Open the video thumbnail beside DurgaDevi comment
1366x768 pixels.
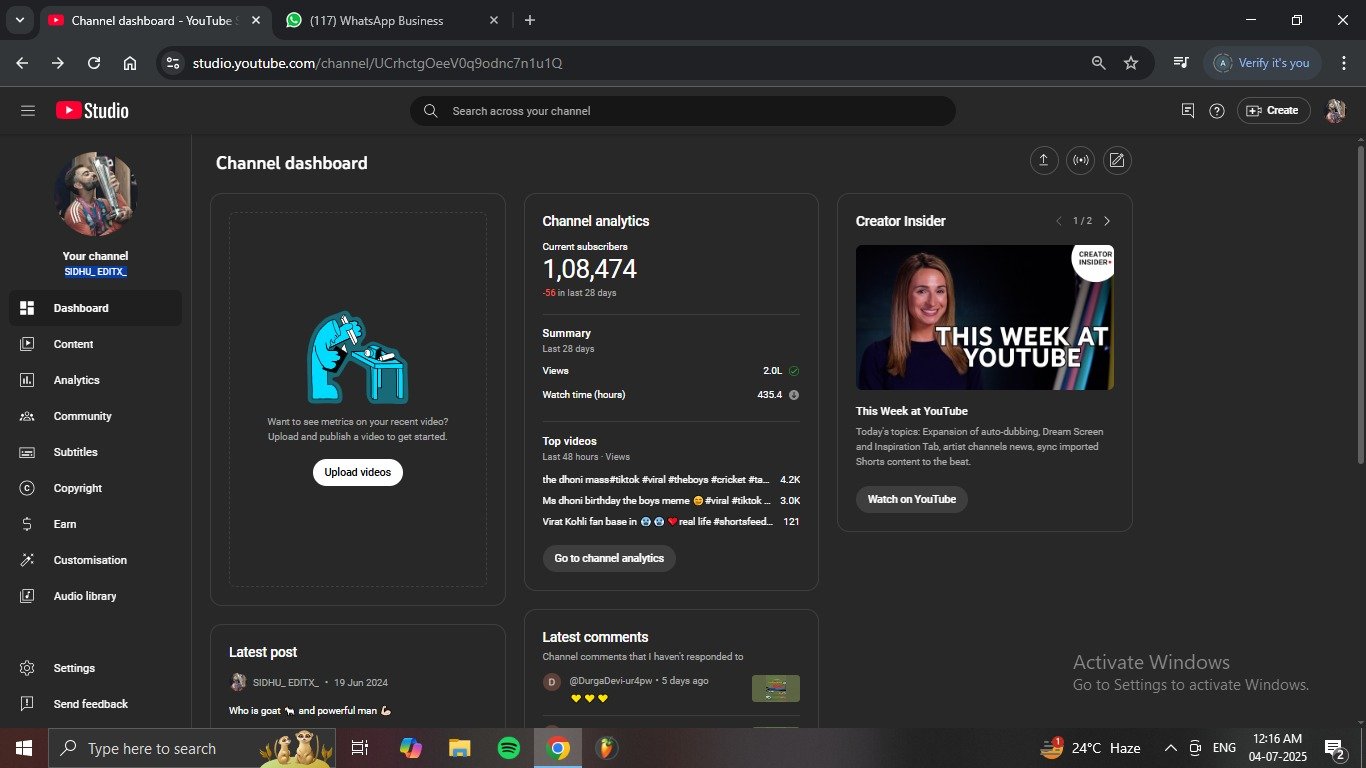tap(776, 689)
